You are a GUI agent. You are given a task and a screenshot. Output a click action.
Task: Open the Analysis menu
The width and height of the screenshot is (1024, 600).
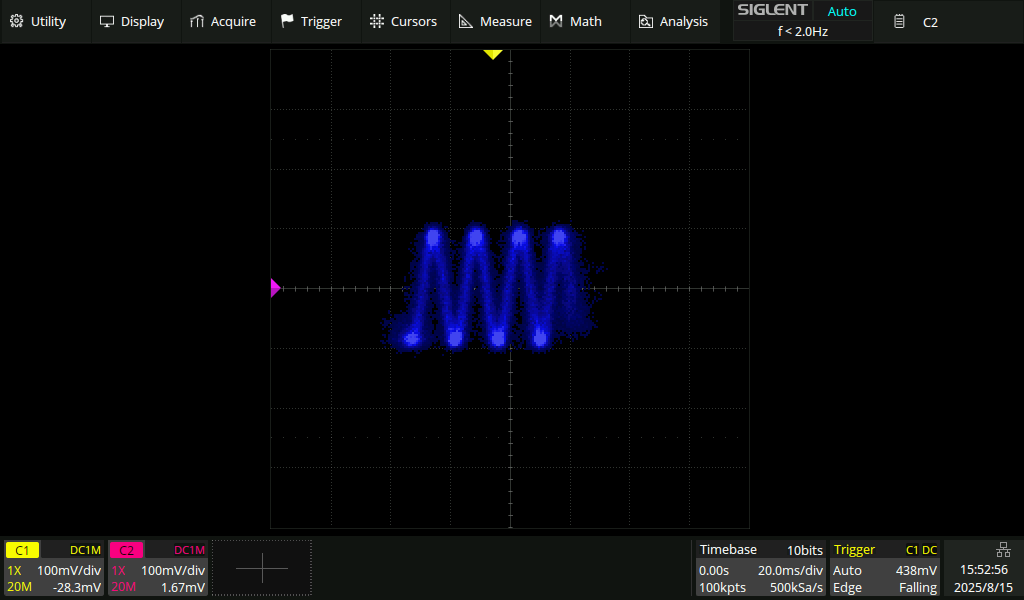click(673, 21)
